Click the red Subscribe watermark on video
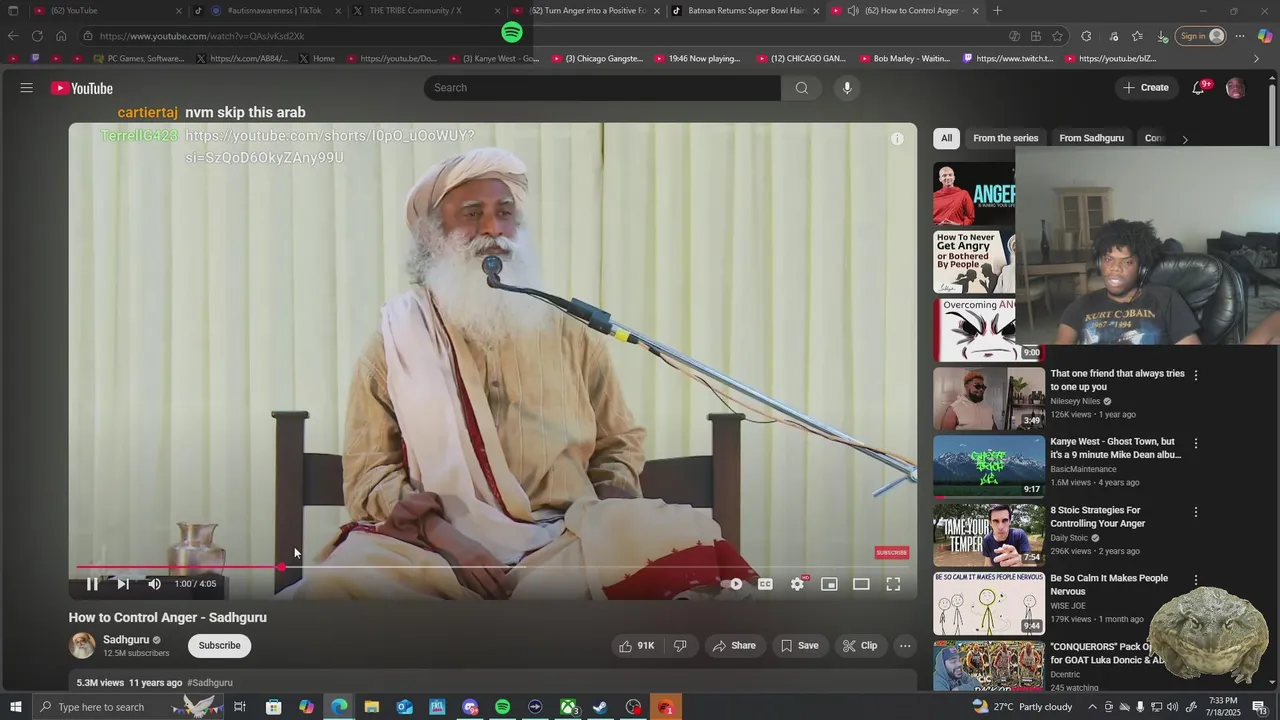 pos(891,553)
